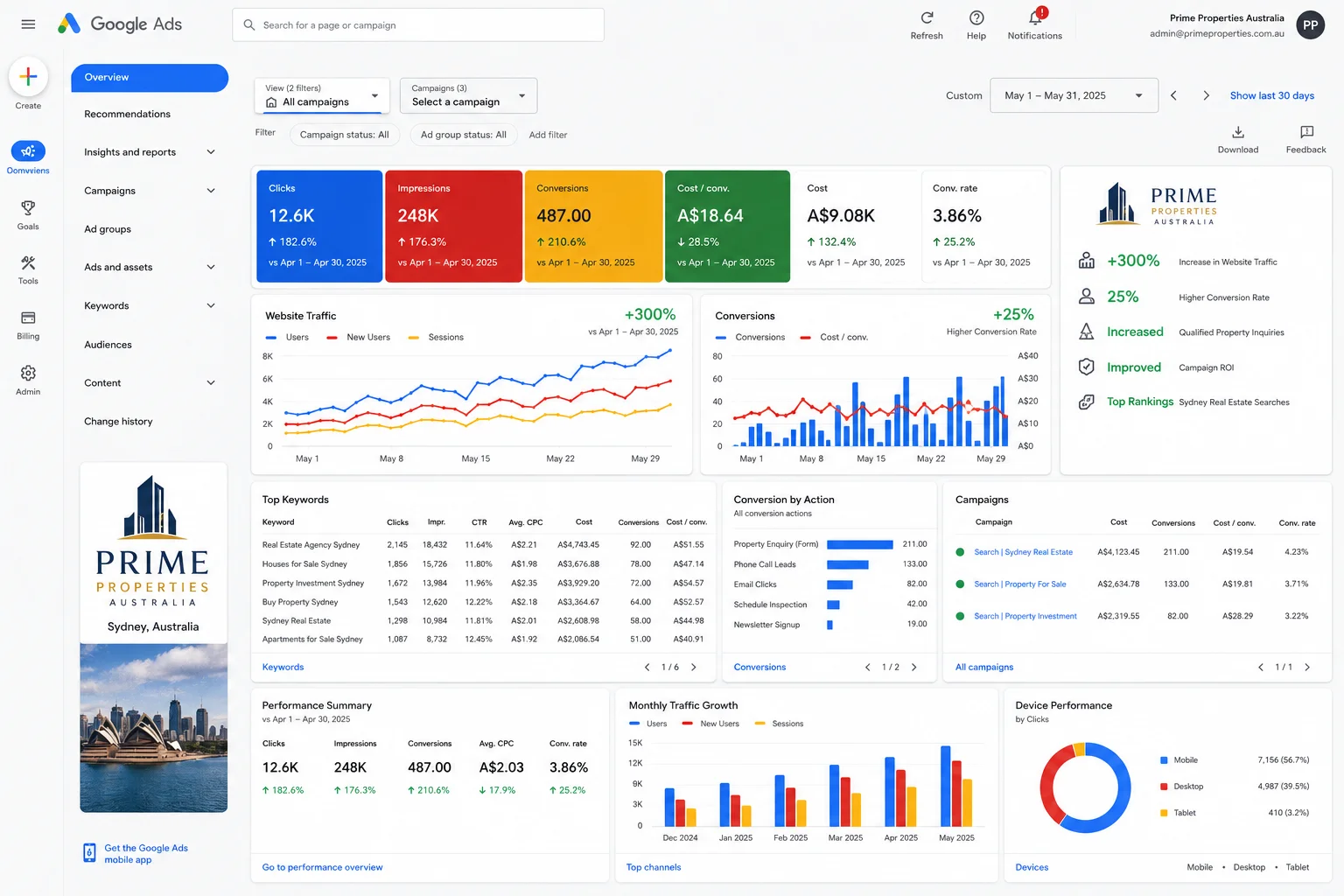1344x896 pixels.
Task: Open the Conversions link in Conversion by Action
Action: tap(759, 667)
